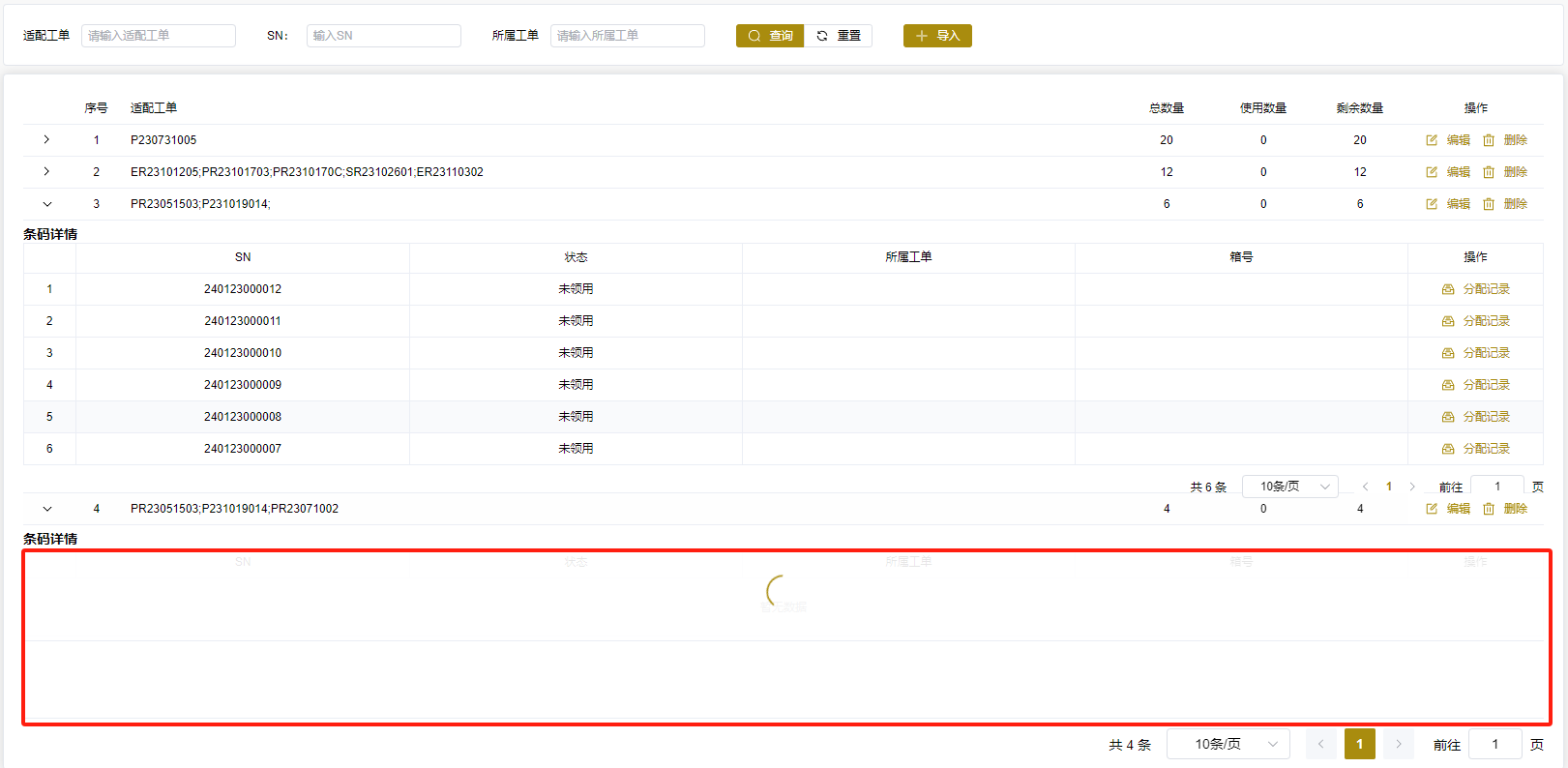Focus inner table 前往 page input
The height and width of the screenshot is (768, 1568).
click(x=1497, y=487)
